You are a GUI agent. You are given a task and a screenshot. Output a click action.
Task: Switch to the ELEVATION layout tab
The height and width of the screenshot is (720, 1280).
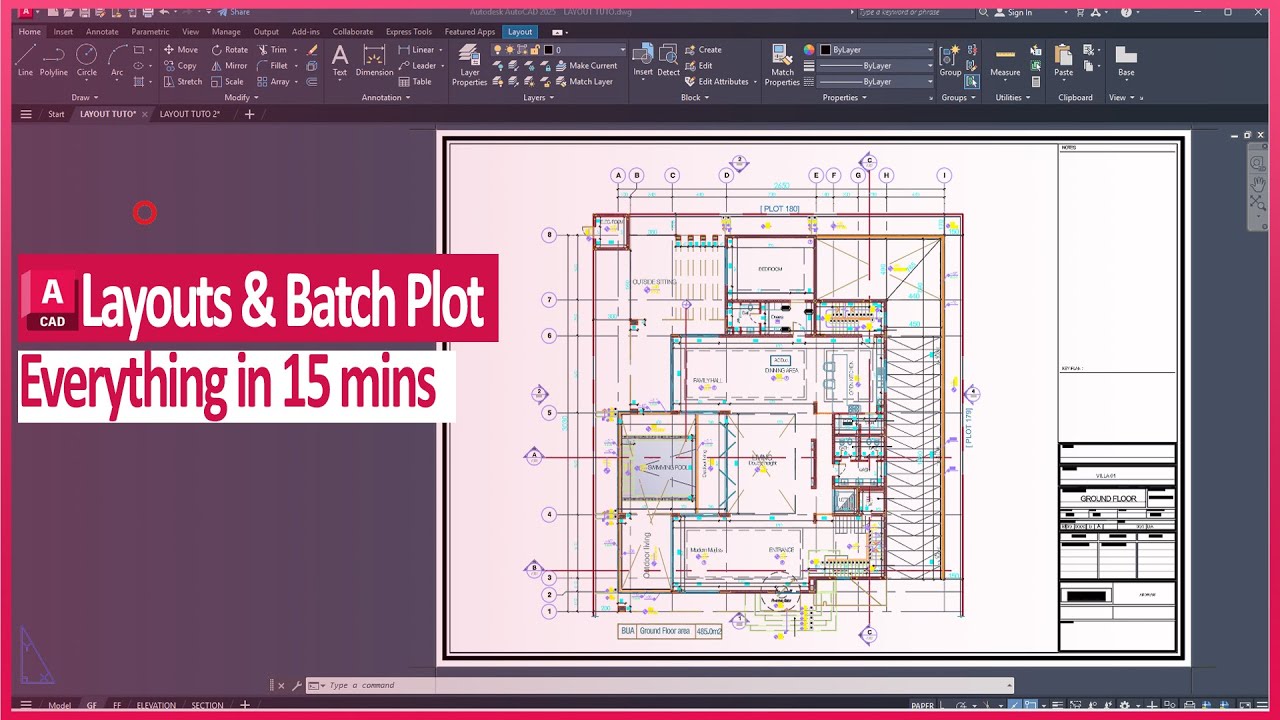coord(156,705)
